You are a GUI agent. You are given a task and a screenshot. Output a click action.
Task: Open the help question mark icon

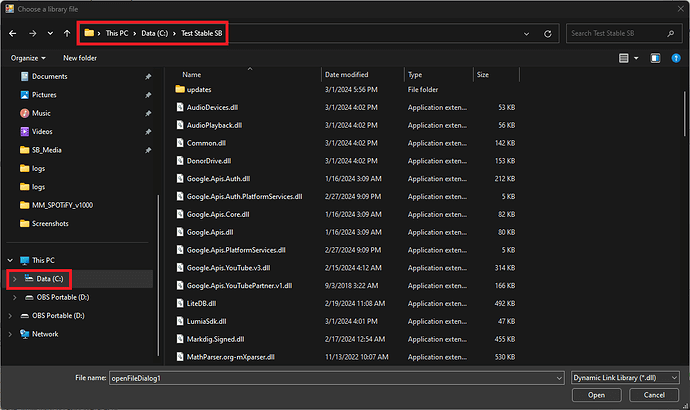[676, 58]
